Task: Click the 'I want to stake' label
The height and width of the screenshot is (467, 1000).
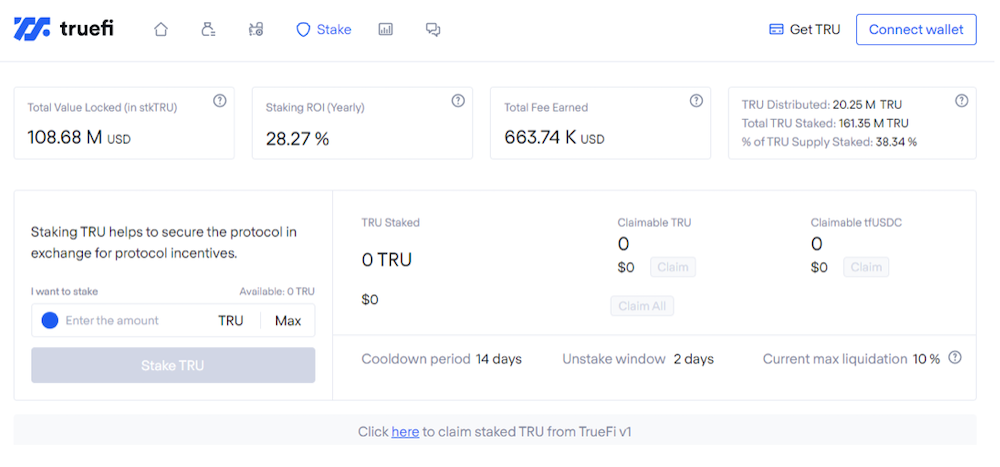Action: tap(64, 292)
